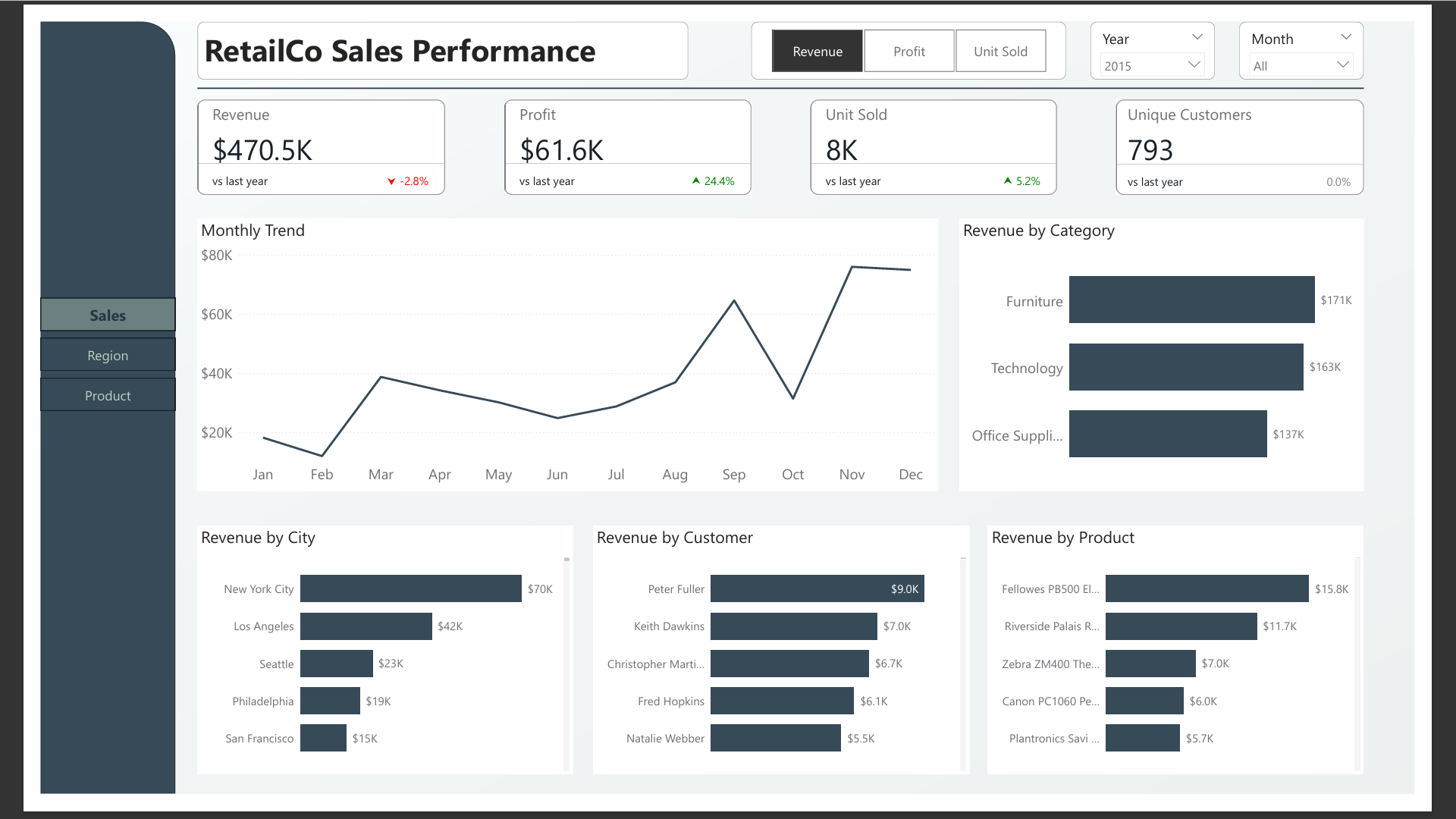Select Peter Fuller customer bar
The image size is (1456, 819).
816,588
